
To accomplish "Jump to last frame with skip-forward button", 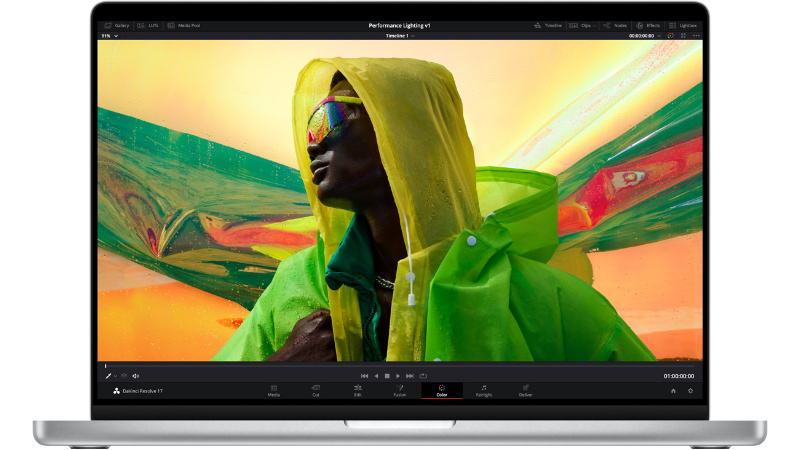I will click(410, 376).
